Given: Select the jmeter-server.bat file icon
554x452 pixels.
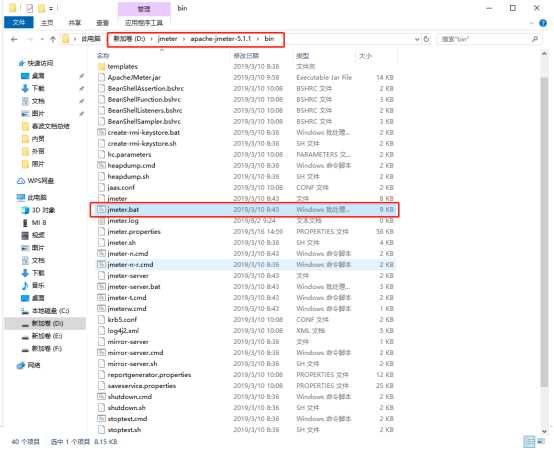Looking at the screenshot, I should click(x=101, y=287).
